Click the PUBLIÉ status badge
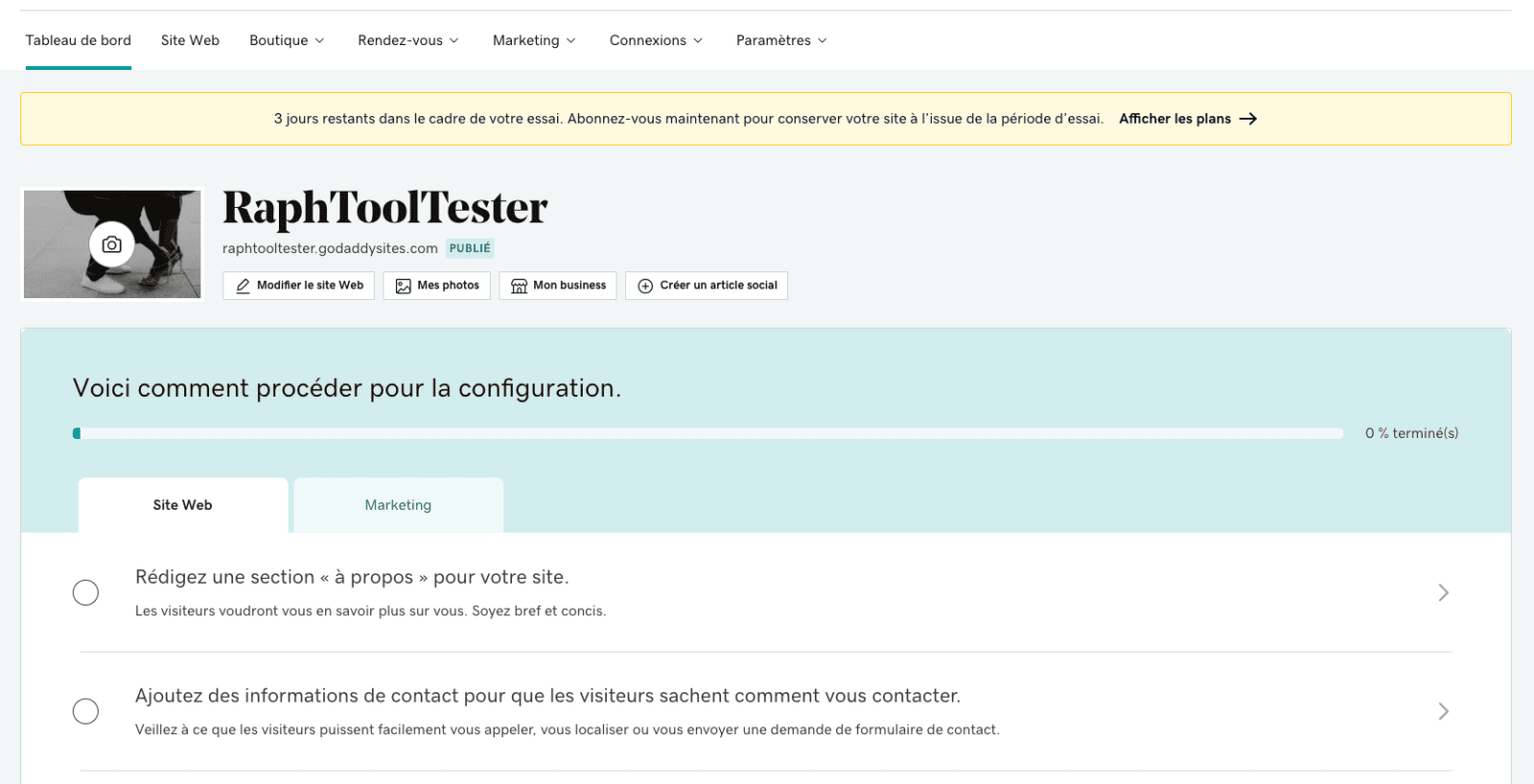 (x=470, y=248)
